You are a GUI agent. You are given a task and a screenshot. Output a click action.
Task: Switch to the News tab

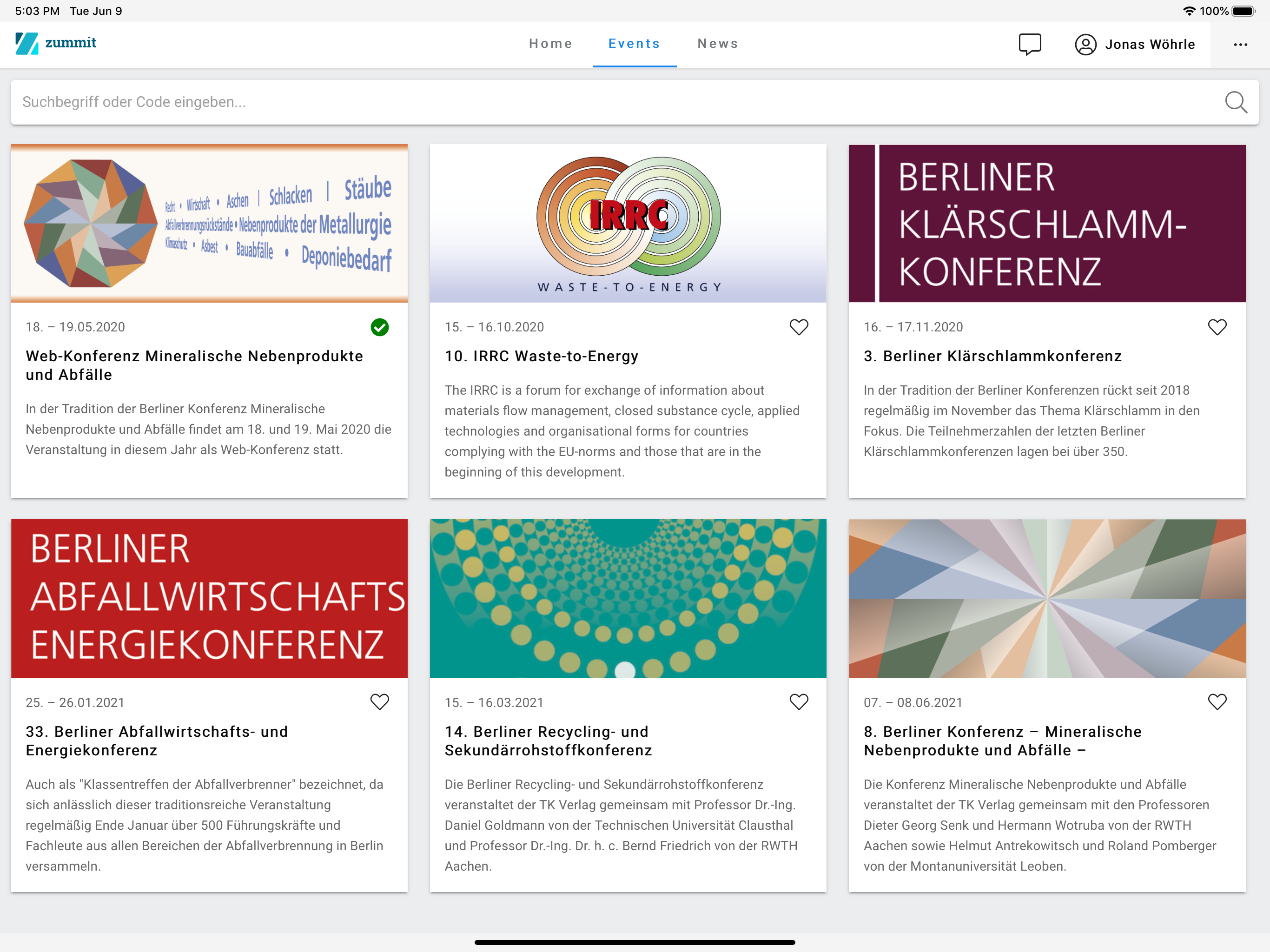click(x=718, y=44)
